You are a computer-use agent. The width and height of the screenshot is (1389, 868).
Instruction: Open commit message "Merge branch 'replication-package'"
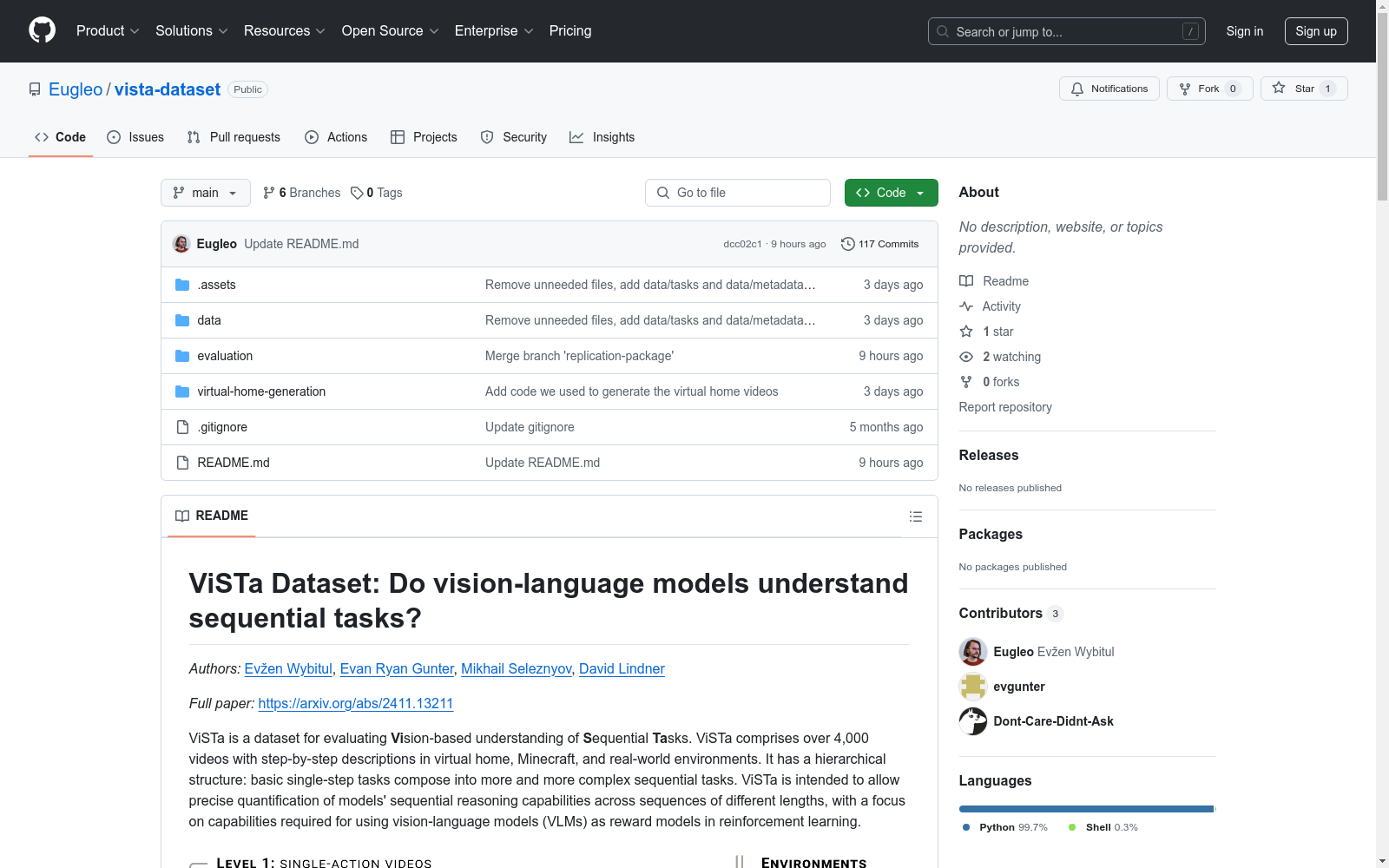click(579, 356)
